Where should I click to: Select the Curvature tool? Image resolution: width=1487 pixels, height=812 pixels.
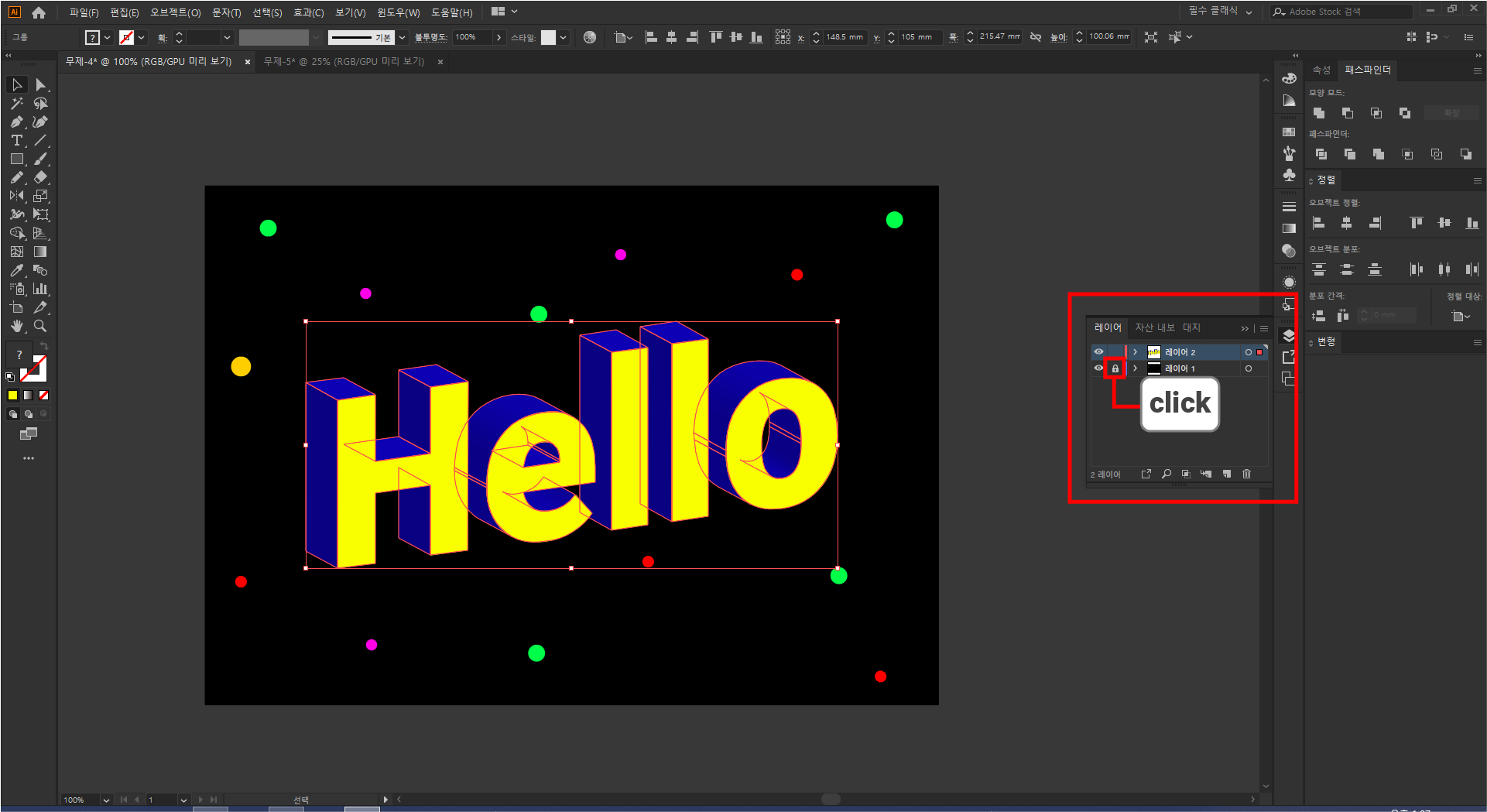click(x=41, y=122)
